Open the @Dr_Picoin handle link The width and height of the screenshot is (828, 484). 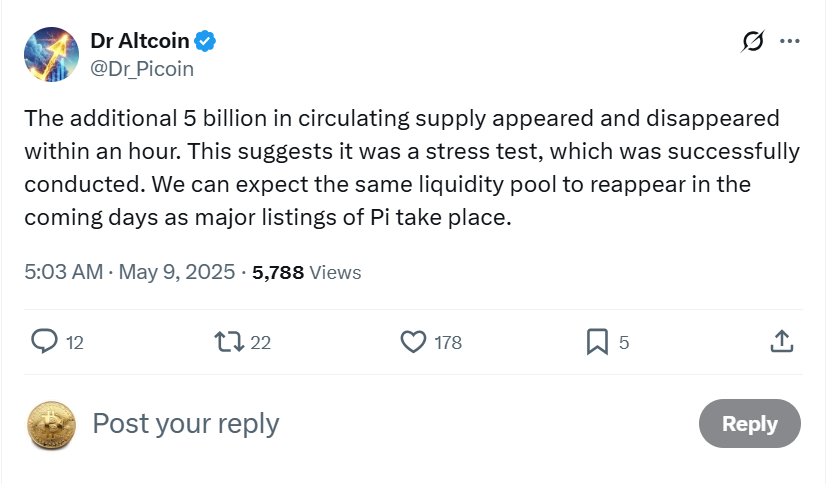click(142, 69)
